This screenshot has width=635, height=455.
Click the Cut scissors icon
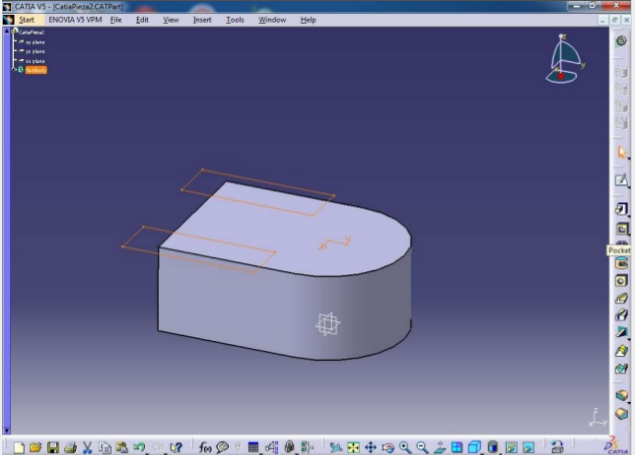pyautogui.click(x=87, y=447)
